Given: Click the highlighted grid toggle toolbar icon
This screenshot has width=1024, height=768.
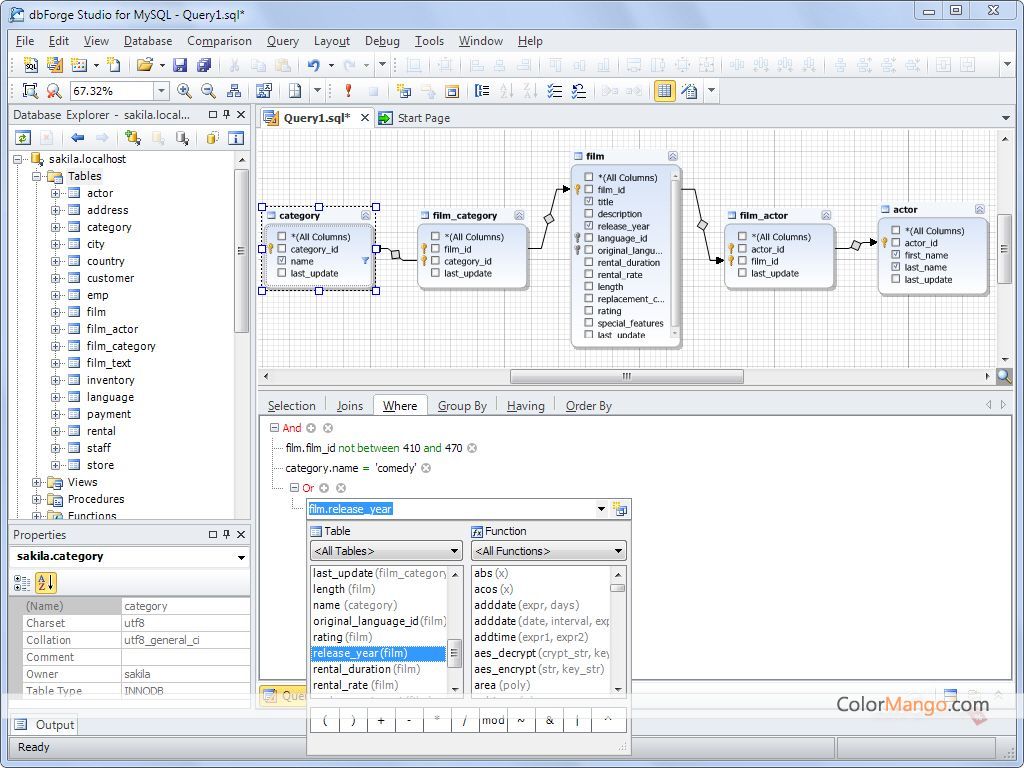Looking at the screenshot, I should click(664, 91).
